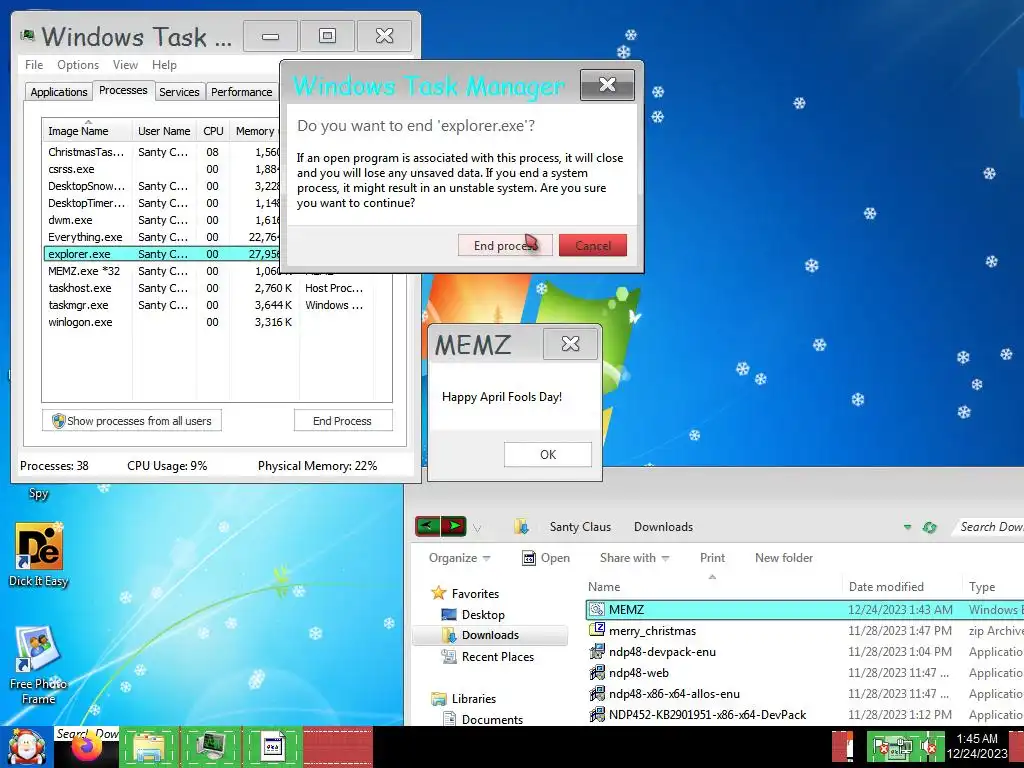Open the View menu in Task Manager
The height and width of the screenshot is (768, 1024).
tap(125, 65)
